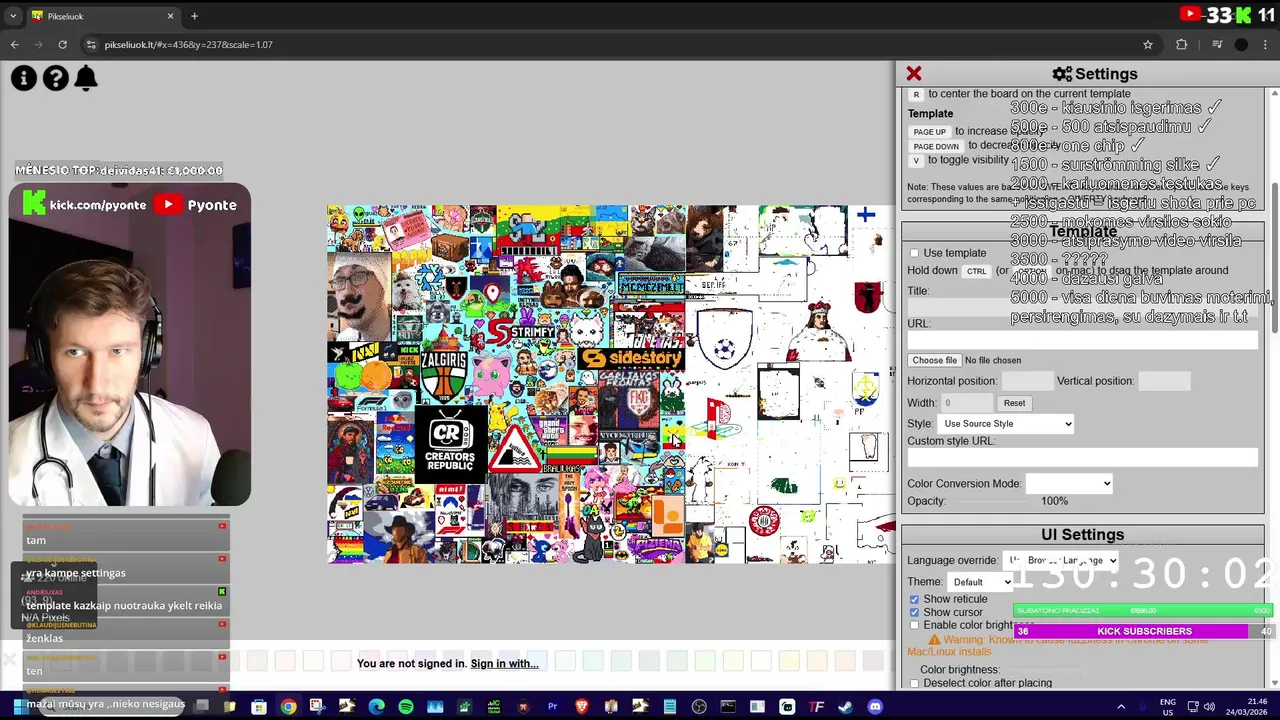The width and height of the screenshot is (1280, 720).
Task: Open Google Chrome from the taskbar
Action: pyautogui.click(x=288, y=707)
